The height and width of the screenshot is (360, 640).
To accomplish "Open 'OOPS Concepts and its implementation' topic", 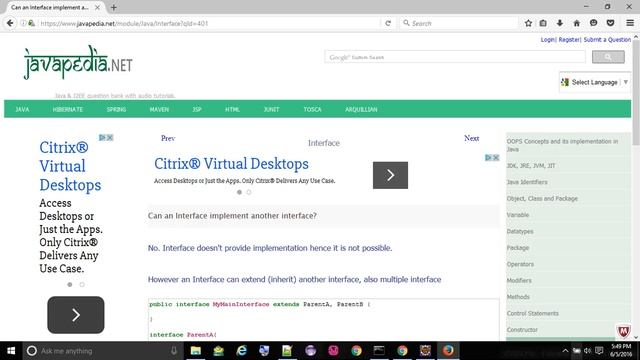I will point(562,145).
